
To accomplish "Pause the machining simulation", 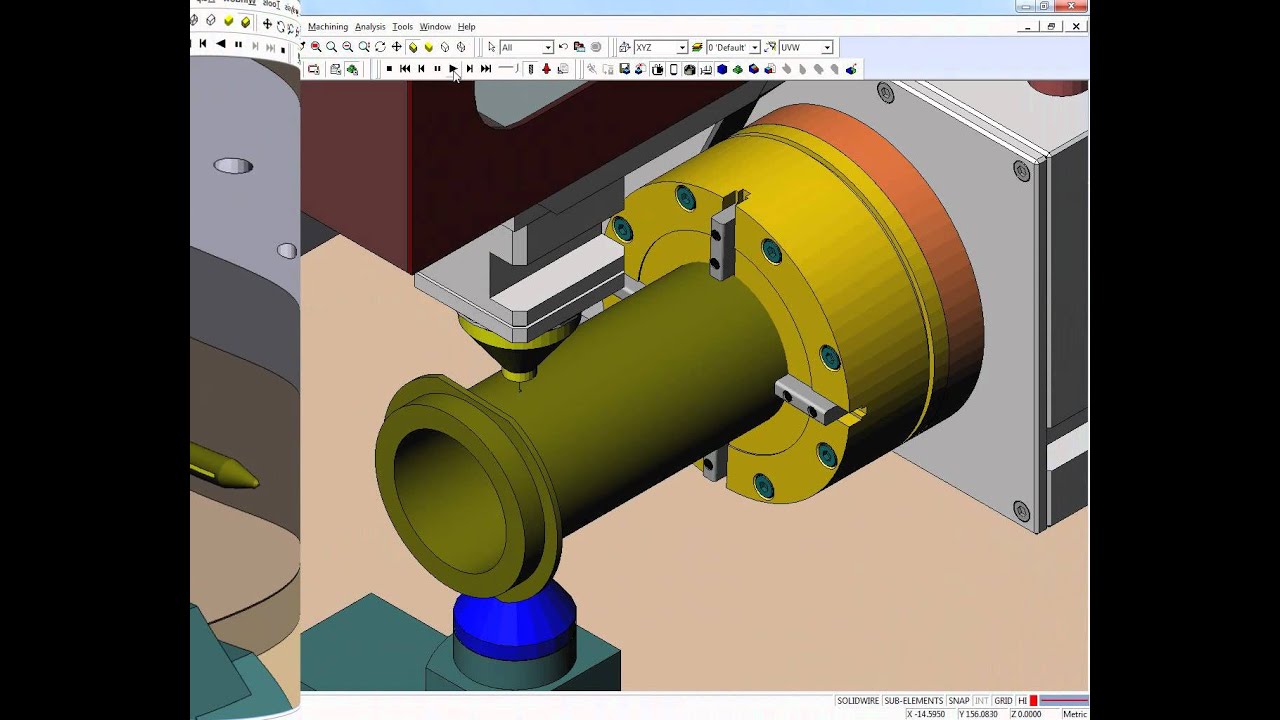I will pyautogui.click(x=437, y=69).
